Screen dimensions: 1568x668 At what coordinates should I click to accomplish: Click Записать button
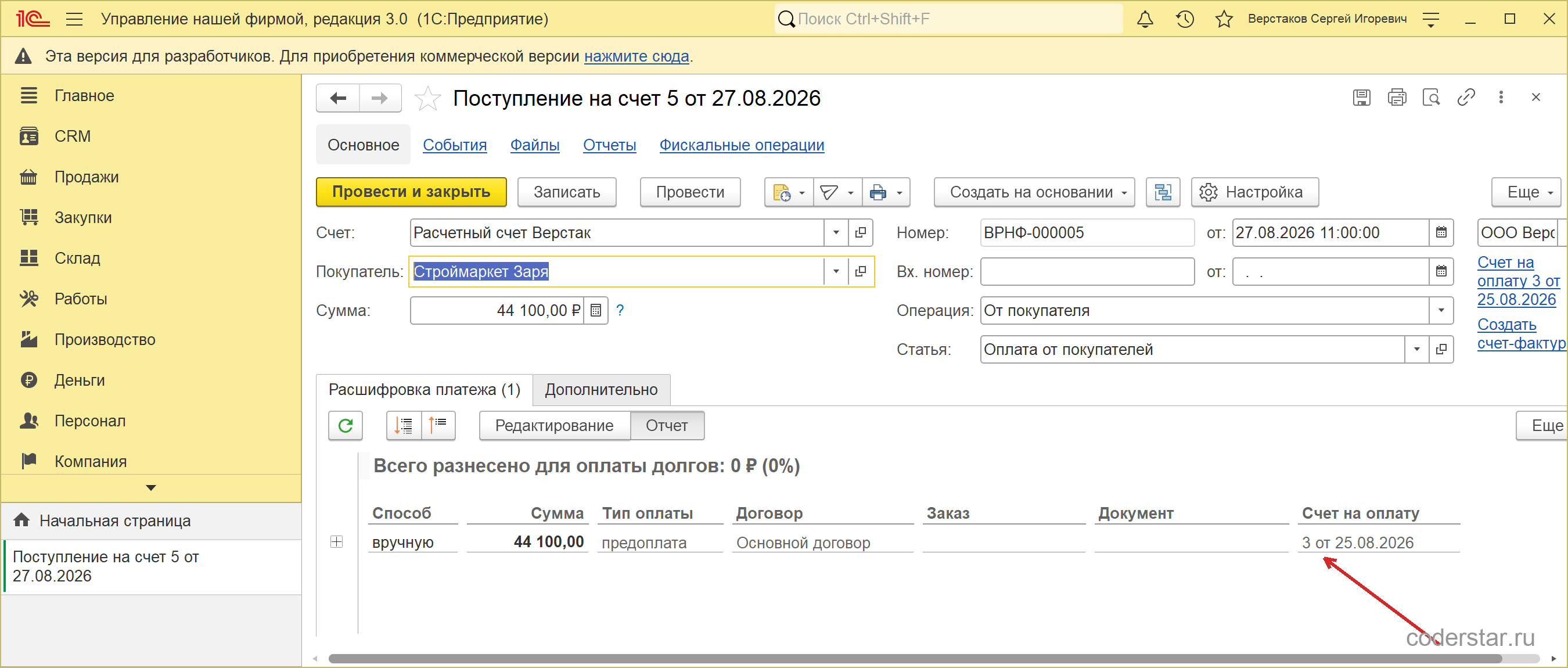click(567, 192)
